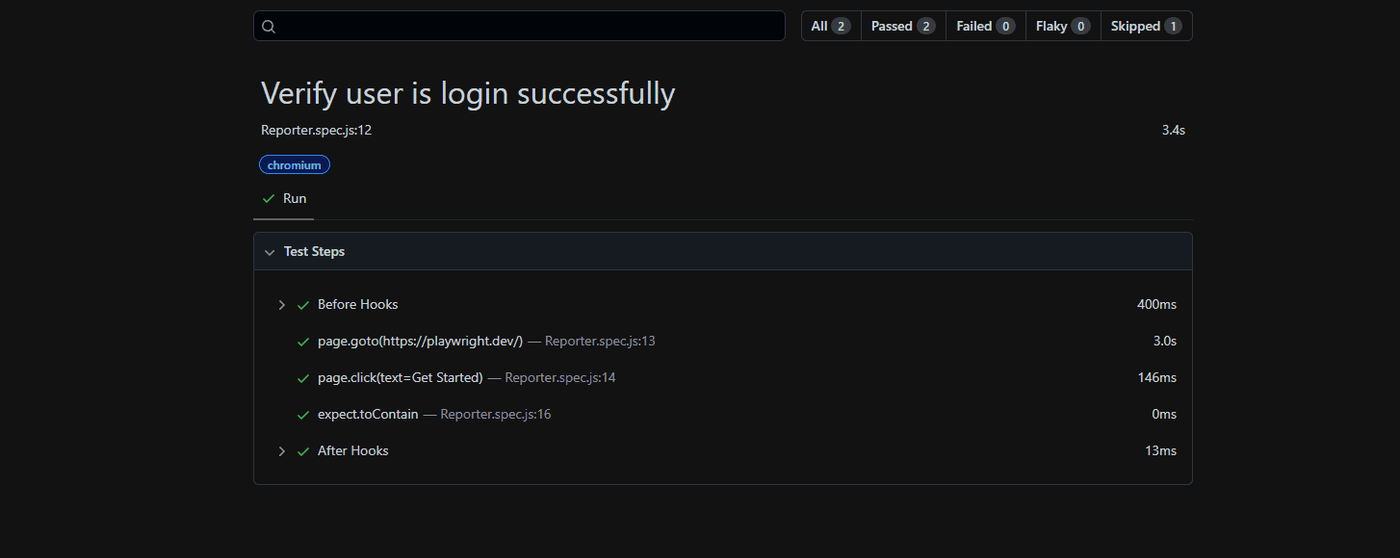Click the Before Hooks label
This screenshot has height=558, width=1400.
click(x=358, y=304)
